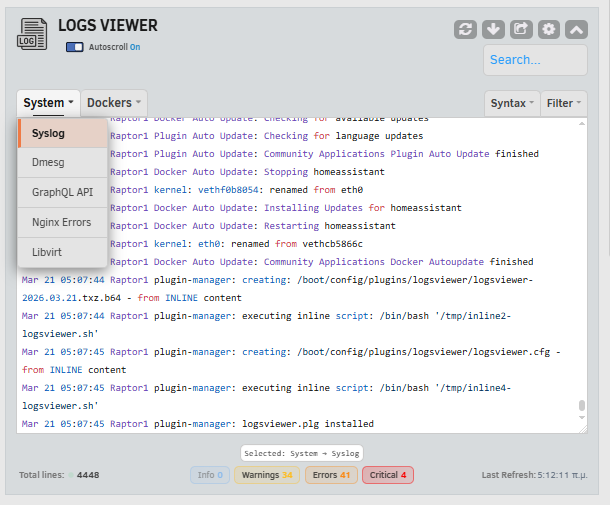Click the '/tmp/inline4-' script log line
The width and height of the screenshot is (610, 505).
click(x=266, y=397)
